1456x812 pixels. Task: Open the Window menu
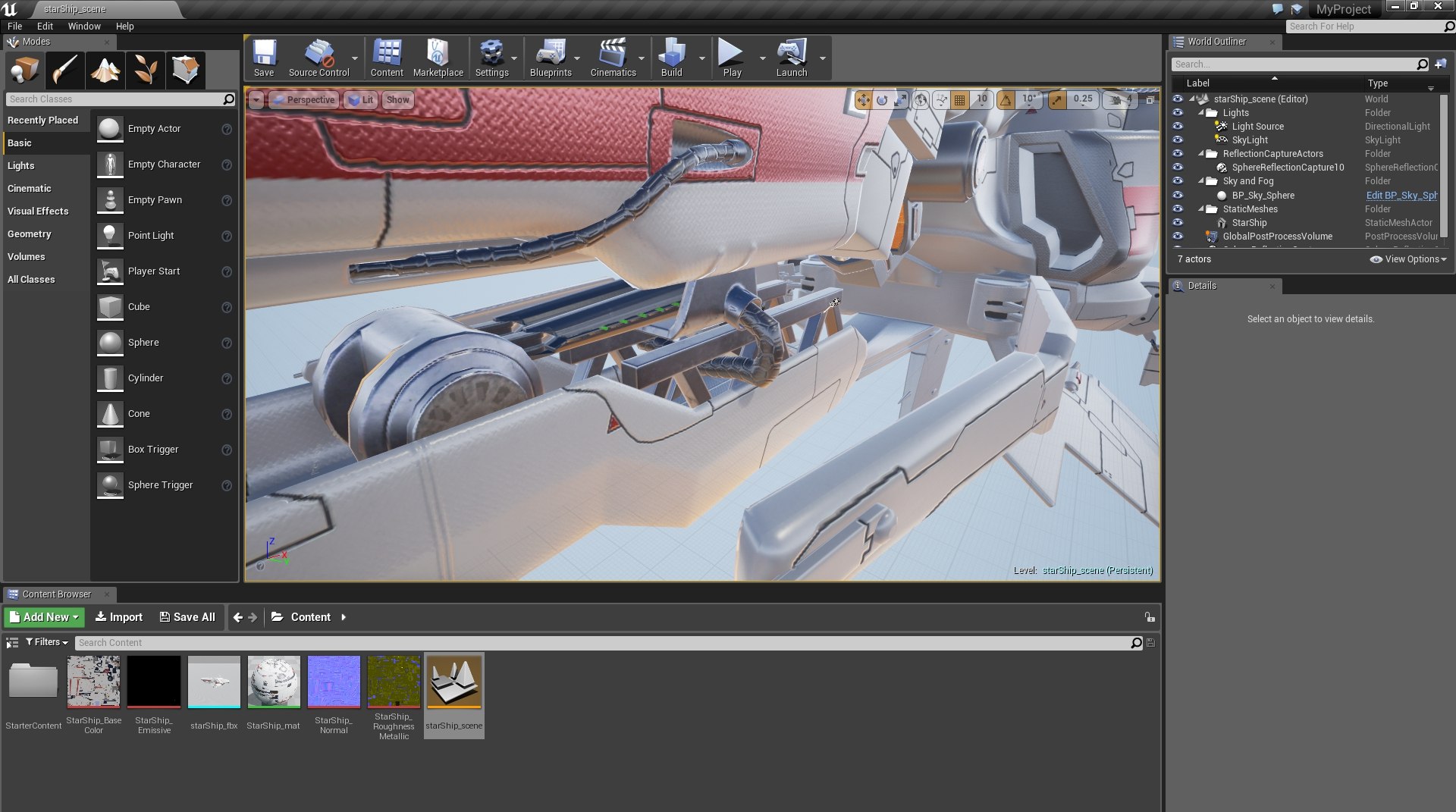point(84,26)
